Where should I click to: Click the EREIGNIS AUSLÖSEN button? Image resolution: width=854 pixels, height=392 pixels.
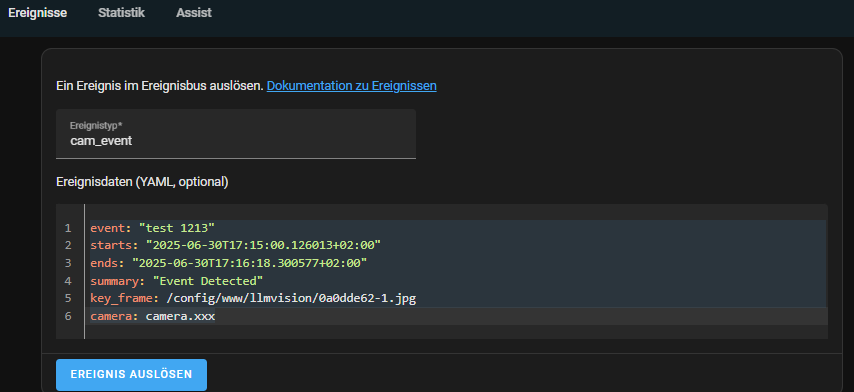131,375
